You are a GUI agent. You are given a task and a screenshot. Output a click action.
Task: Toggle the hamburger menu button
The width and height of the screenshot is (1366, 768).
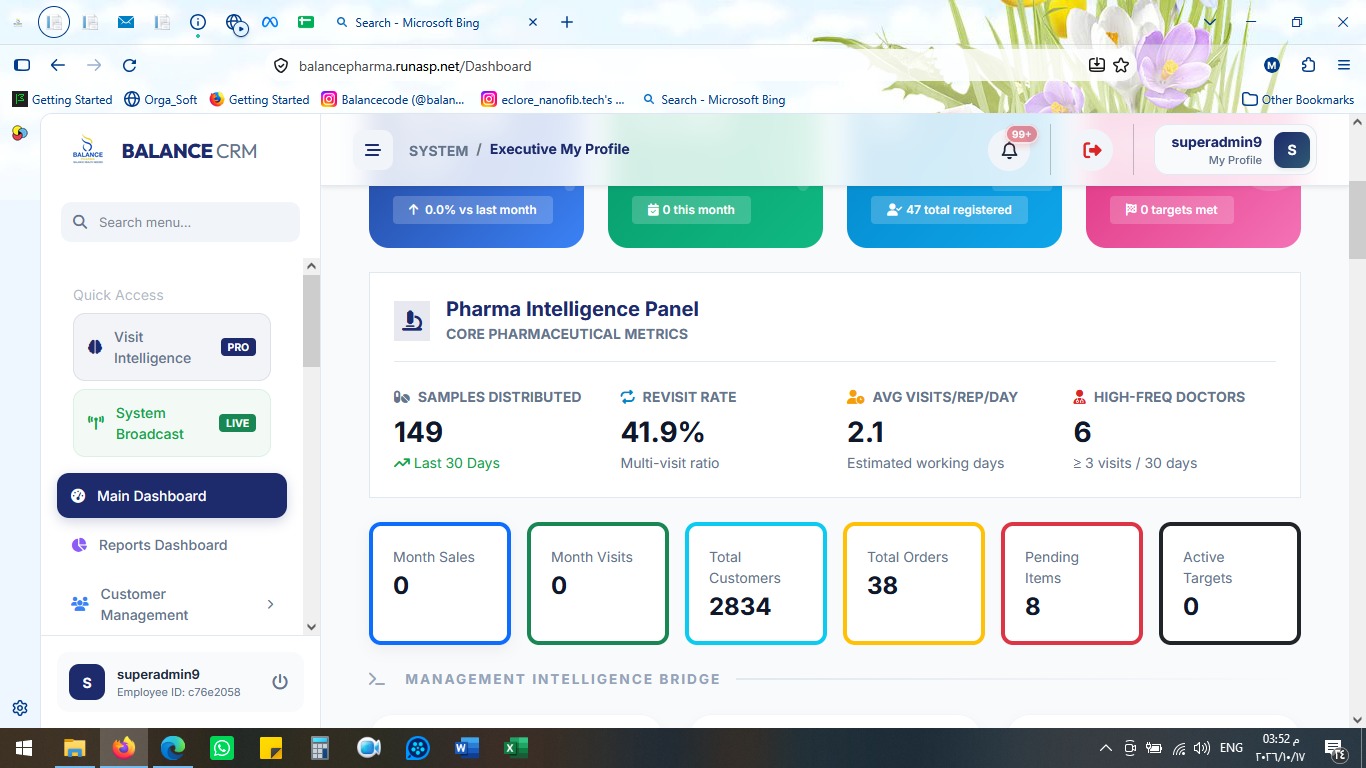372,150
